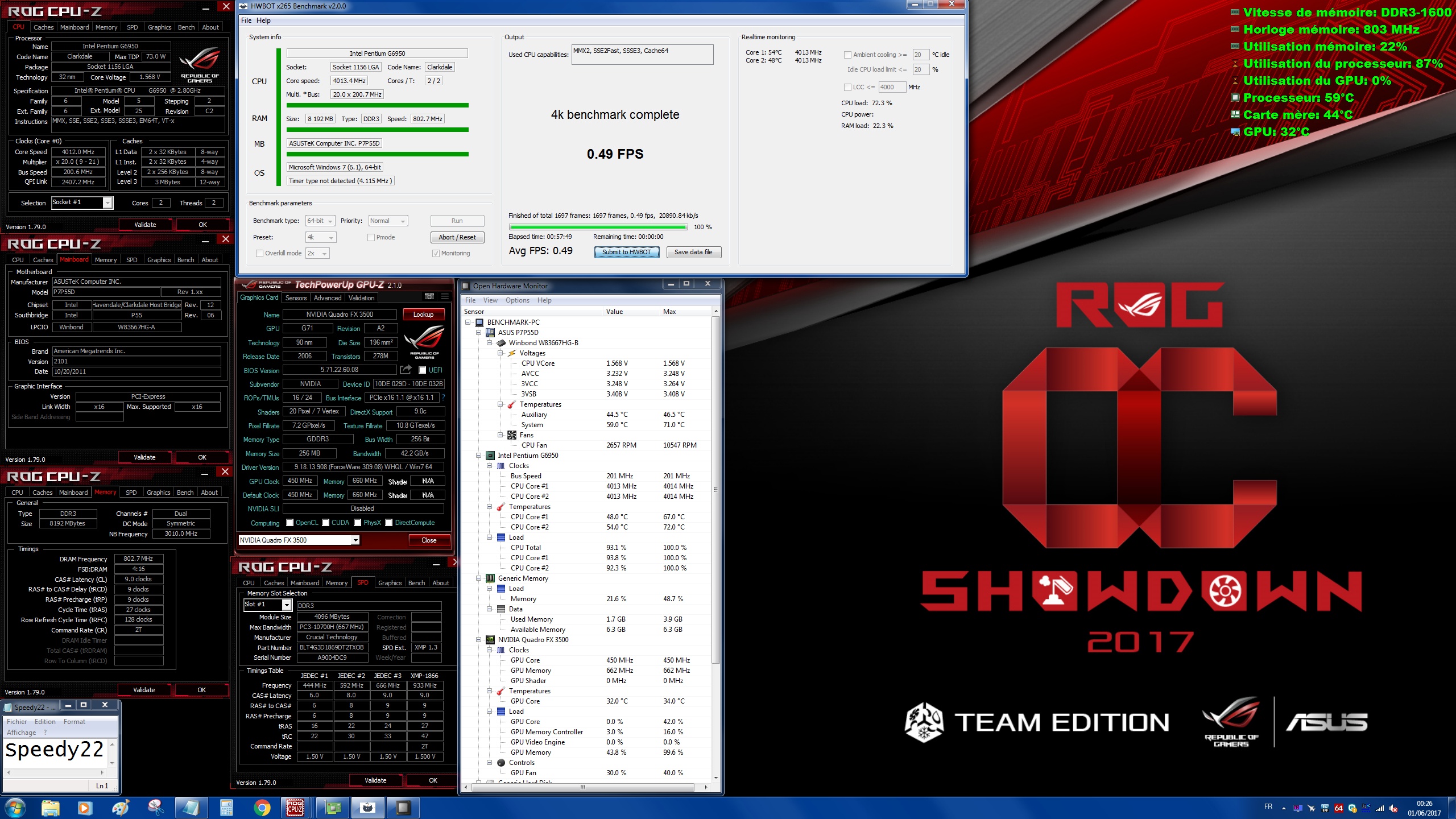Open the Bench tab in top CPU-Z window
This screenshot has height=819, width=1456.
pos(187,27)
